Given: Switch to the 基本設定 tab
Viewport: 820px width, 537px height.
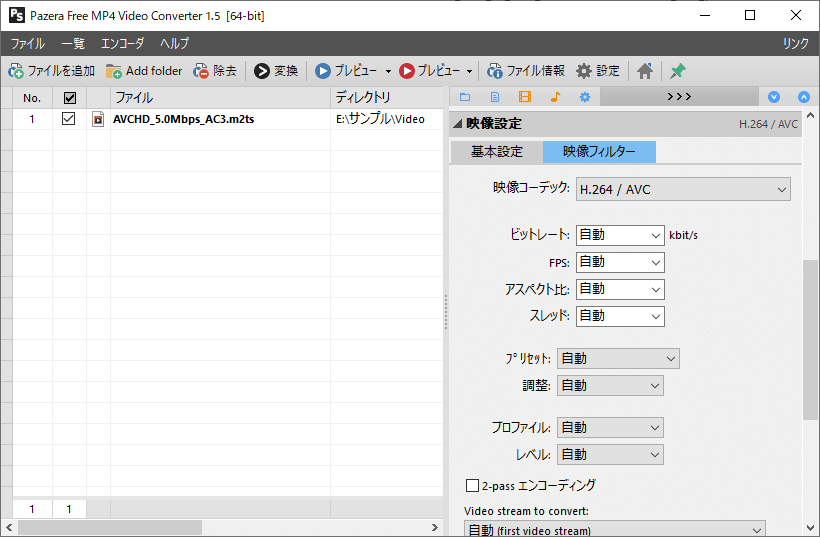Looking at the screenshot, I should click(496, 152).
